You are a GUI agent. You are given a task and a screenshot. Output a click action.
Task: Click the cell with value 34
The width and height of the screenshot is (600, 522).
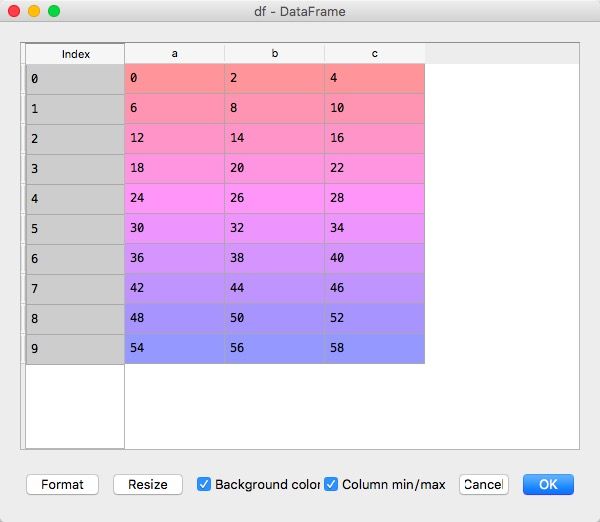coord(375,228)
